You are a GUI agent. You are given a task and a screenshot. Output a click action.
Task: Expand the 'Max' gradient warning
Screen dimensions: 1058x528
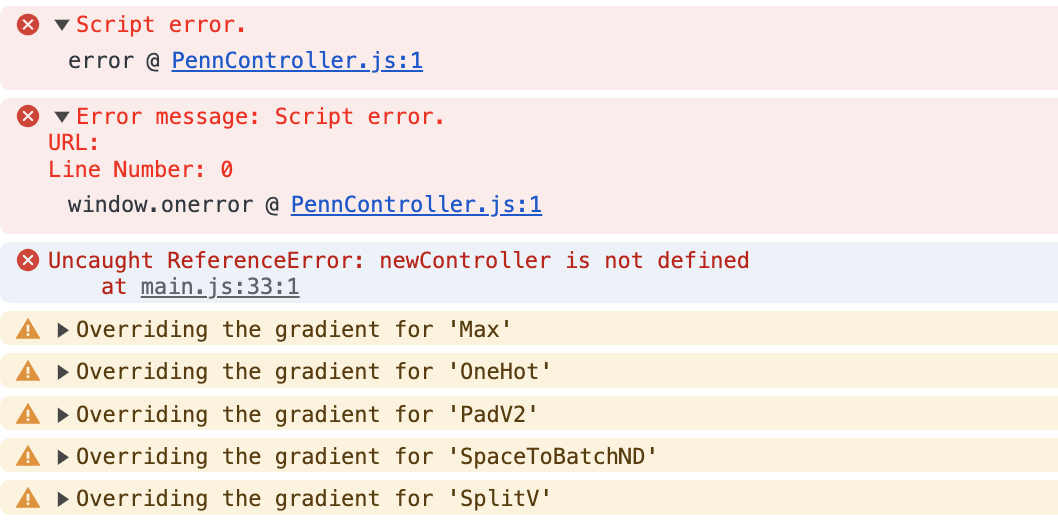point(63,330)
